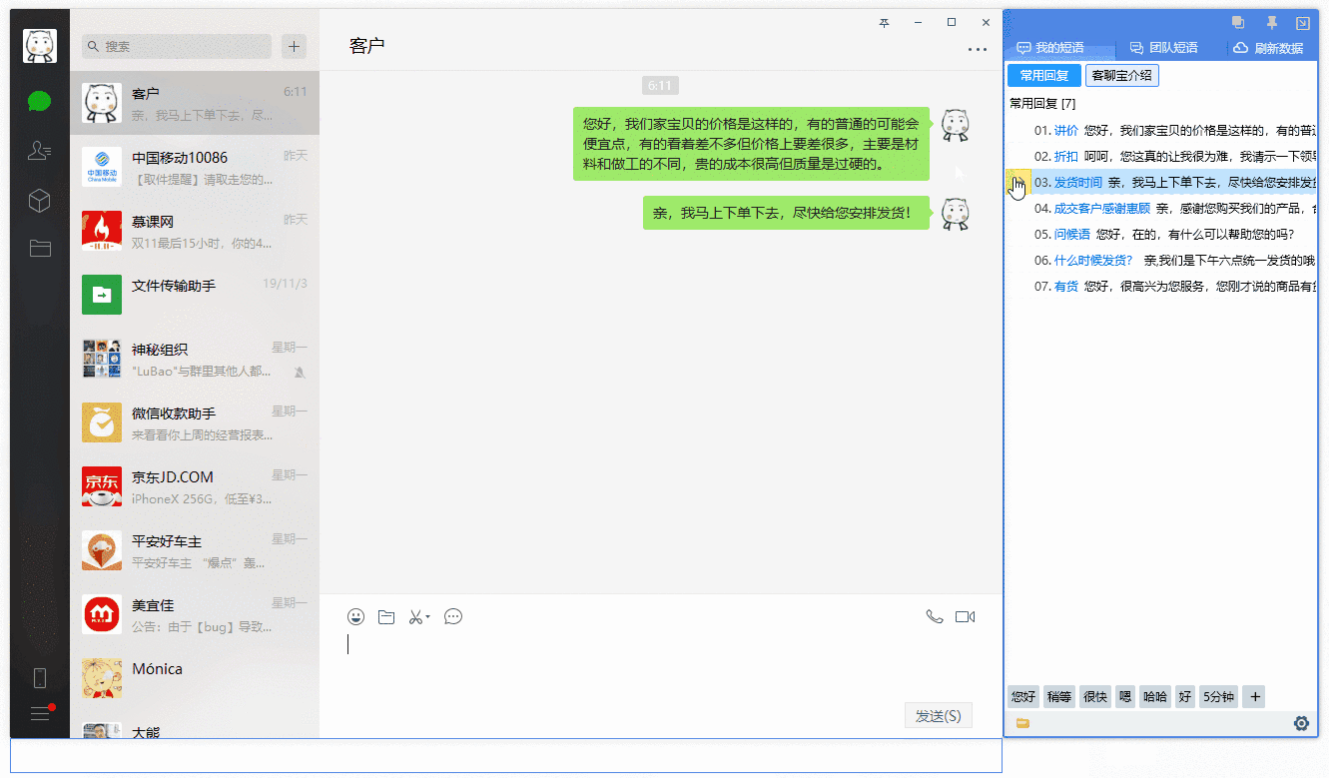The image size is (1329, 778).
Task: Click the phone icon in left sidebar
Action: click(40, 678)
